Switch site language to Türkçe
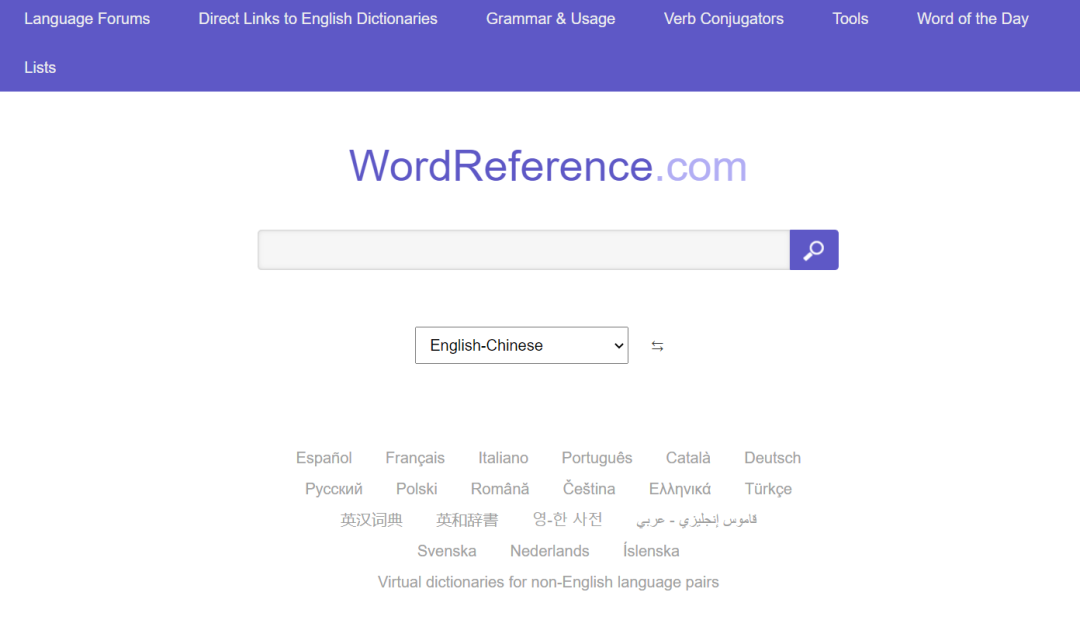The image size is (1080, 620). (x=768, y=489)
